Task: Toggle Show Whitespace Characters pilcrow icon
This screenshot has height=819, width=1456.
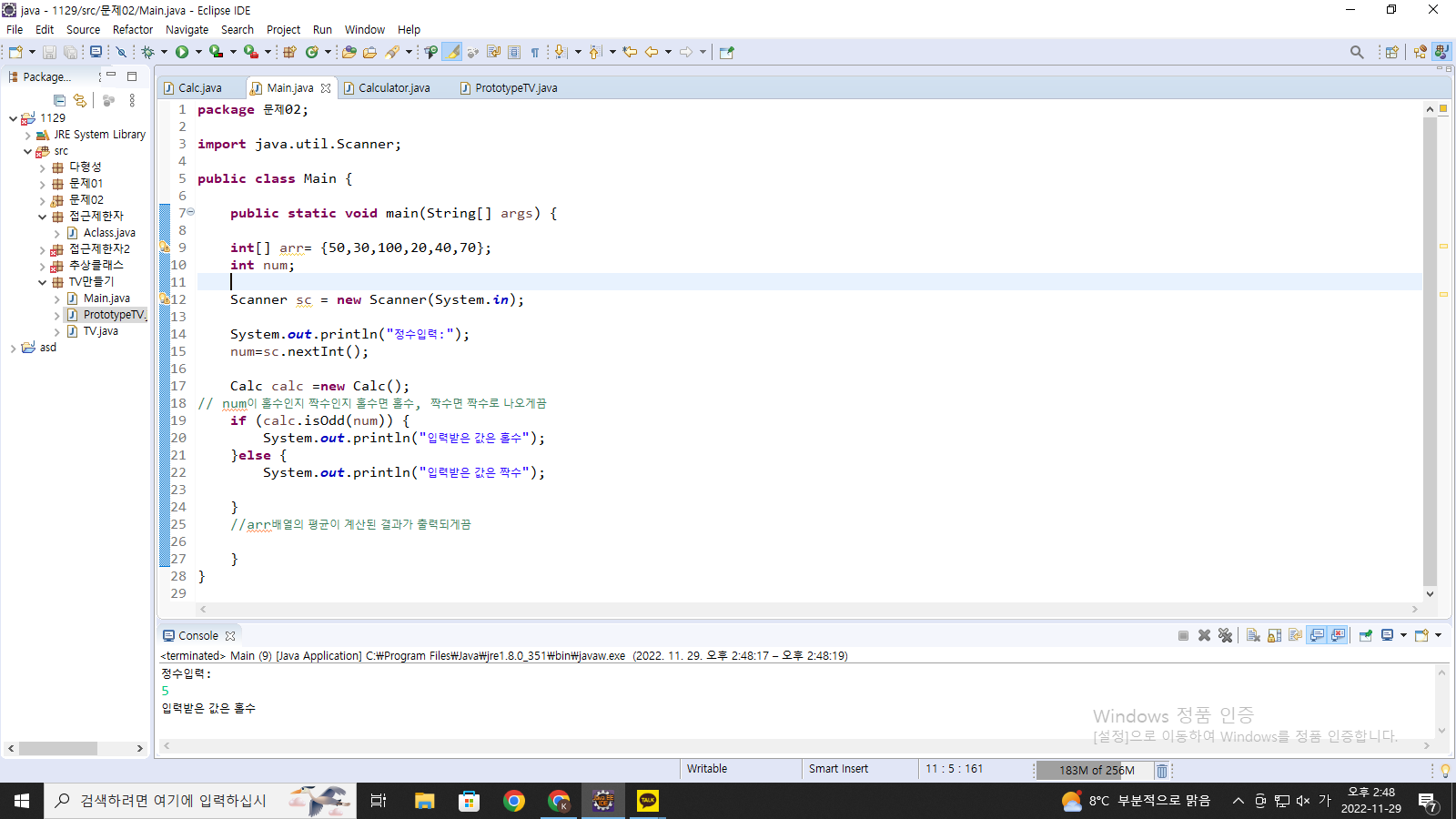Action: pyautogui.click(x=535, y=52)
